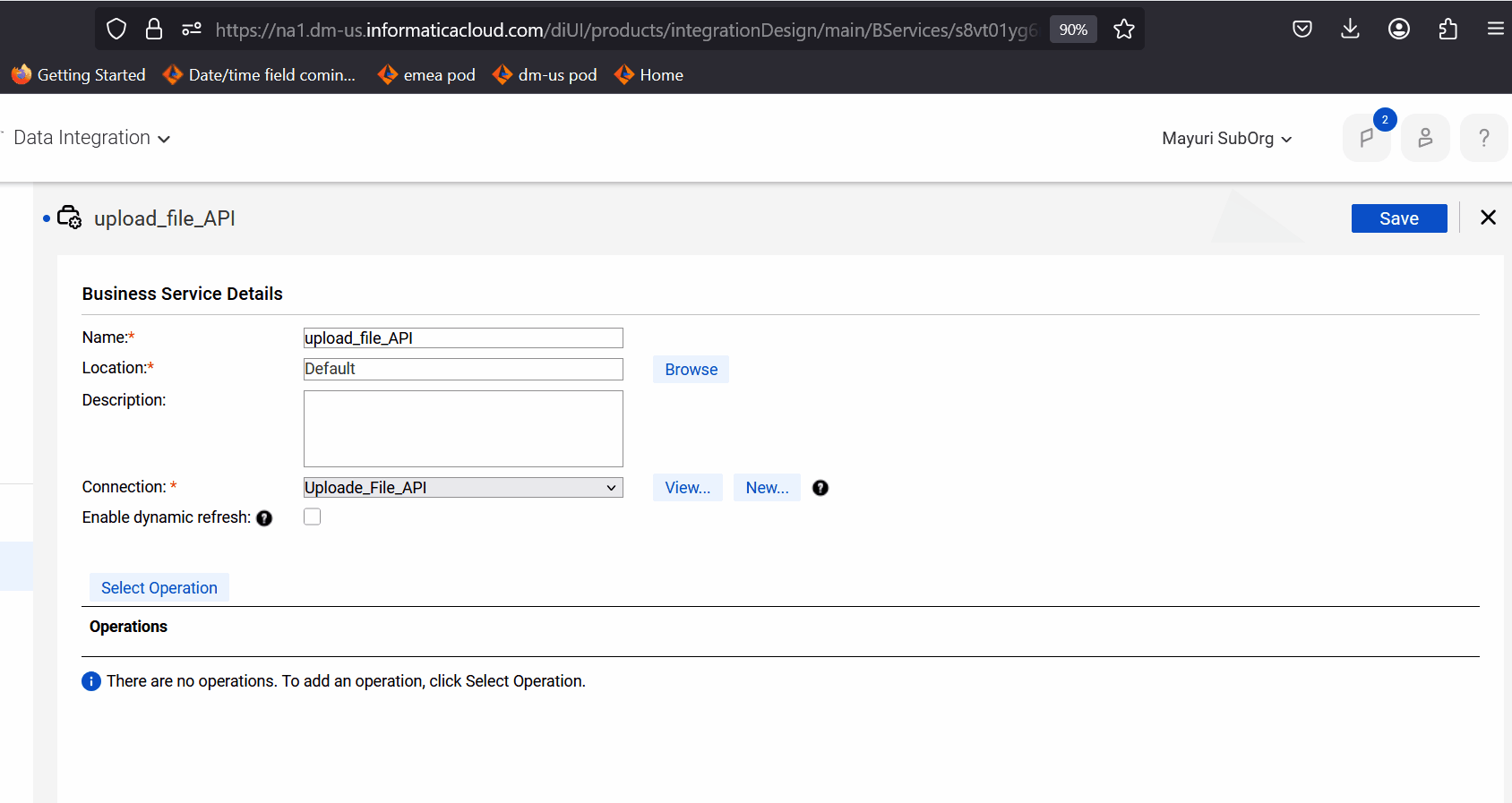
Task: Open the Firefox account icon
Action: pos(1399,30)
